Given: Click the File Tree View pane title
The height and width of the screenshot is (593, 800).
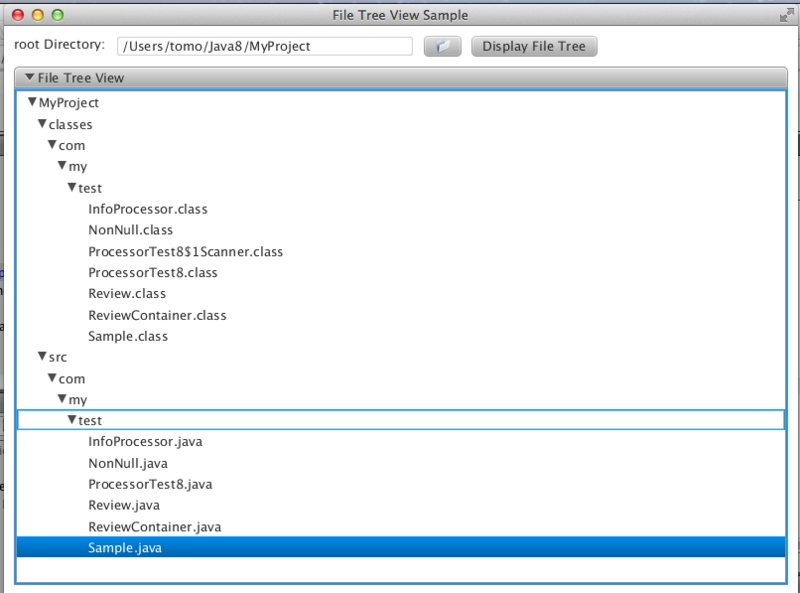Looking at the screenshot, I should (81, 78).
